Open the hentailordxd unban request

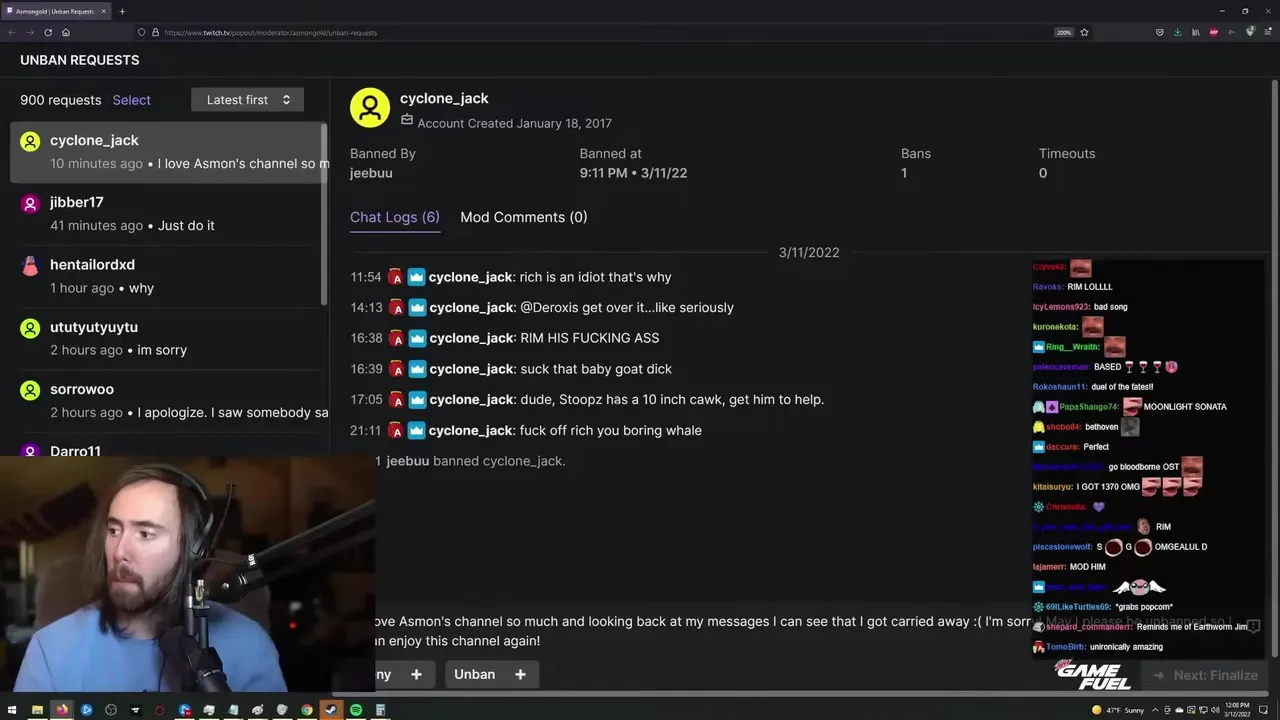pyautogui.click(x=168, y=276)
